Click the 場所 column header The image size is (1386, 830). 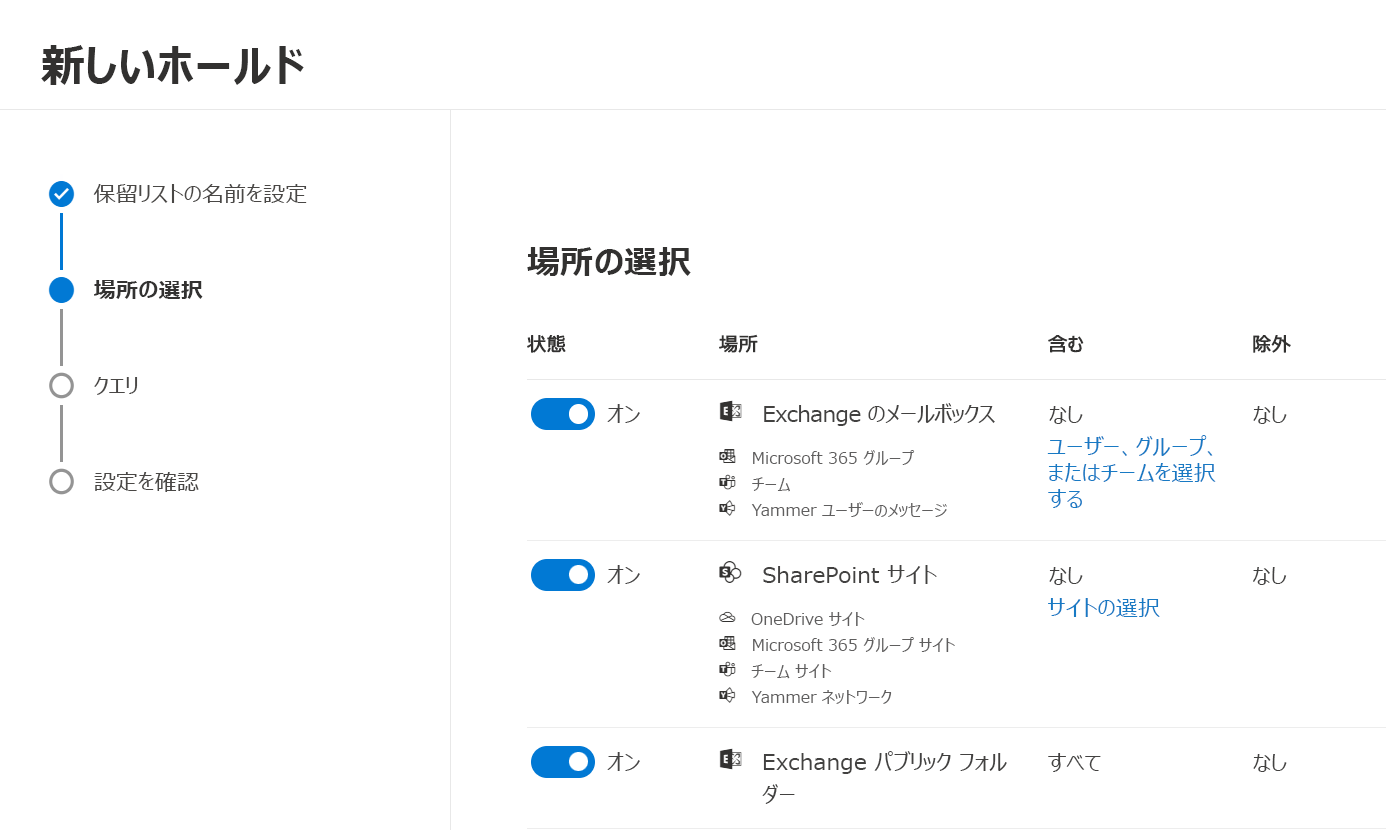738,344
